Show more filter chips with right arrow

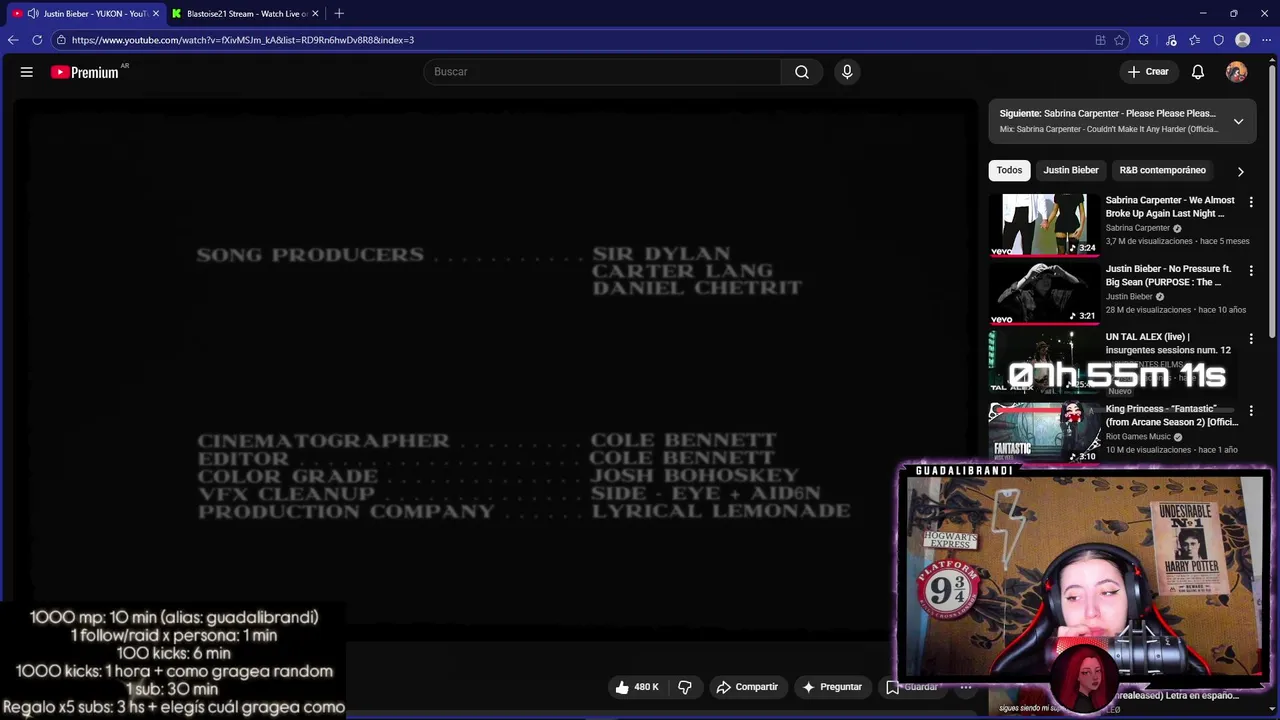click(1241, 171)
